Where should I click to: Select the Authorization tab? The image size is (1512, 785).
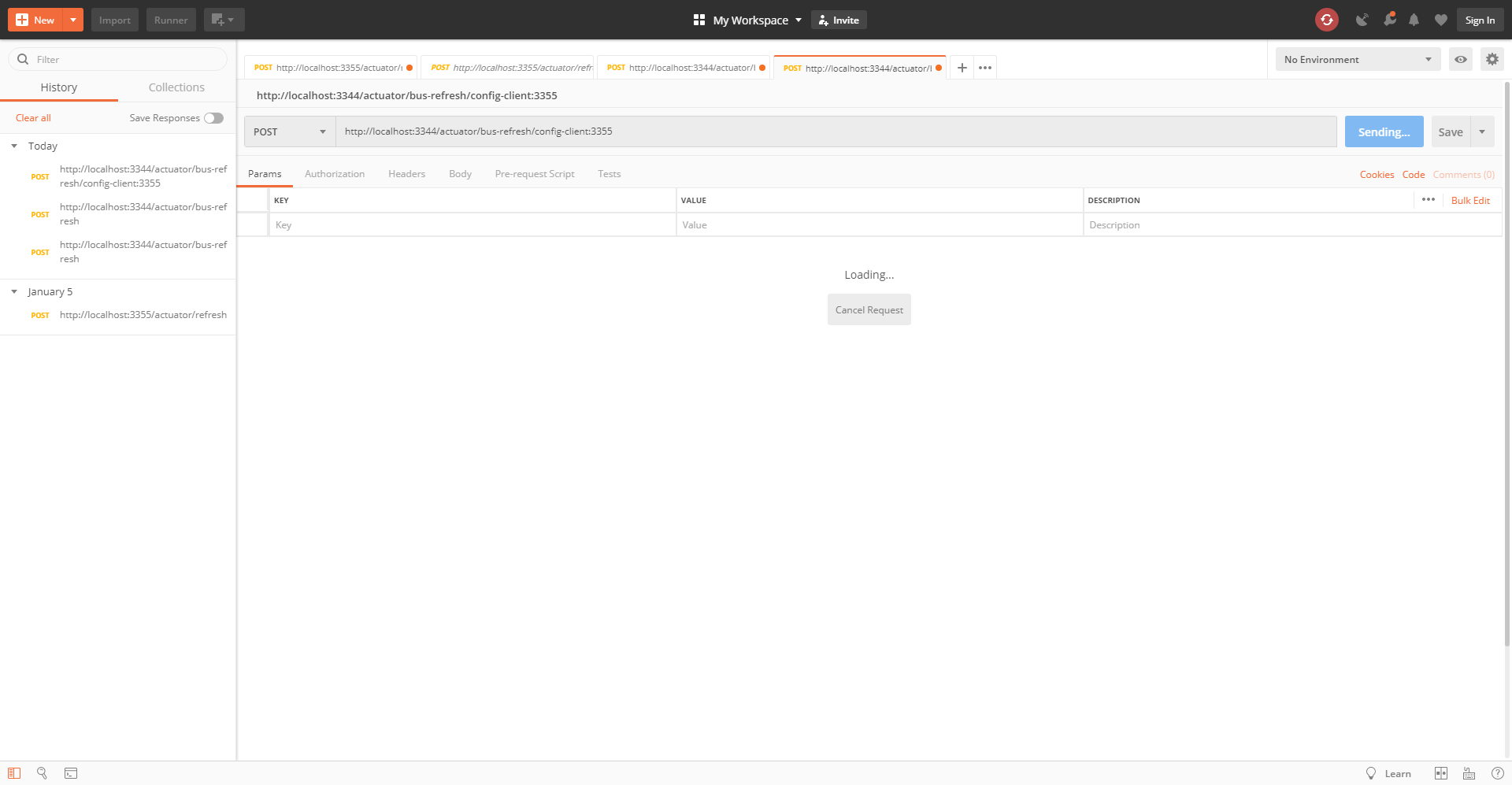click(x=335, y=174)
